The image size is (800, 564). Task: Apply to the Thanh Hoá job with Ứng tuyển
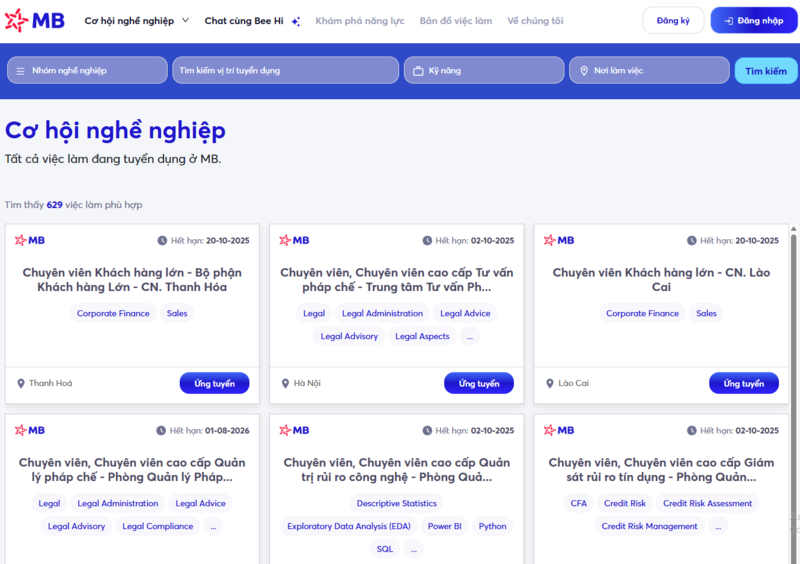pos(214,383)
